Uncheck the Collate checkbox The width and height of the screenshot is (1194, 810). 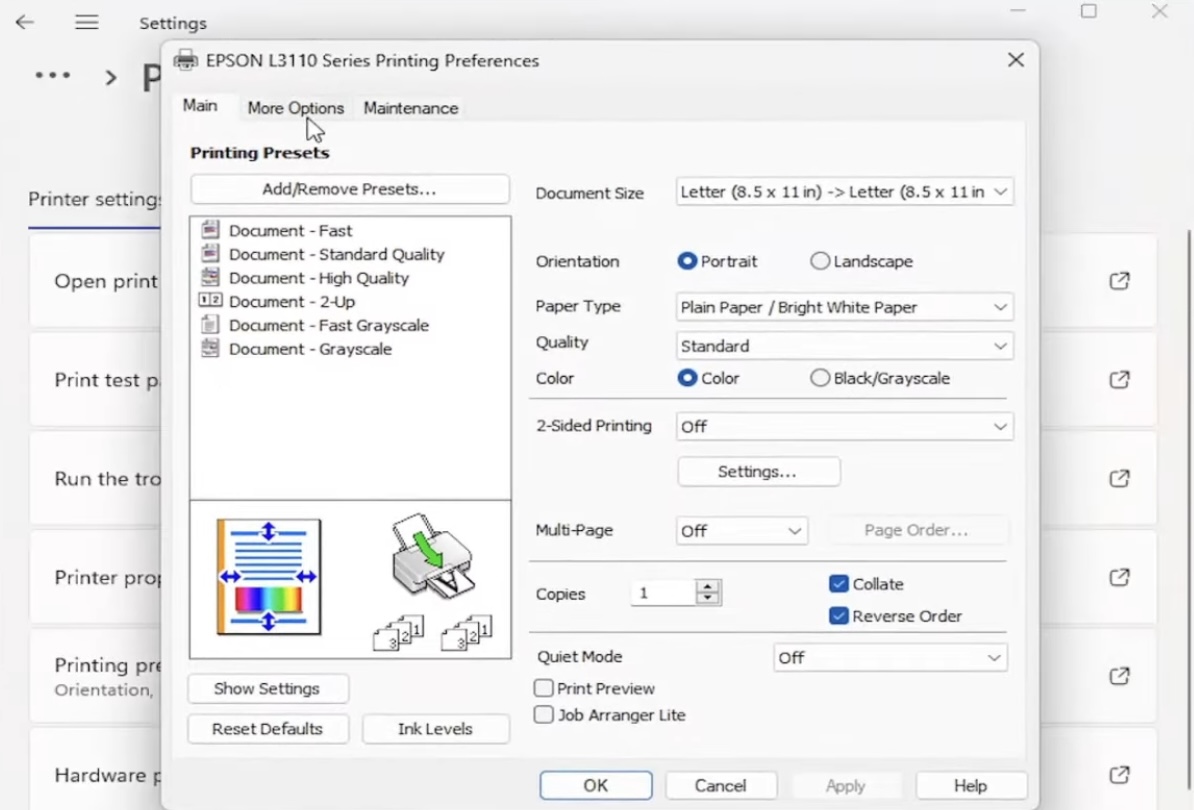click(838, 584)
